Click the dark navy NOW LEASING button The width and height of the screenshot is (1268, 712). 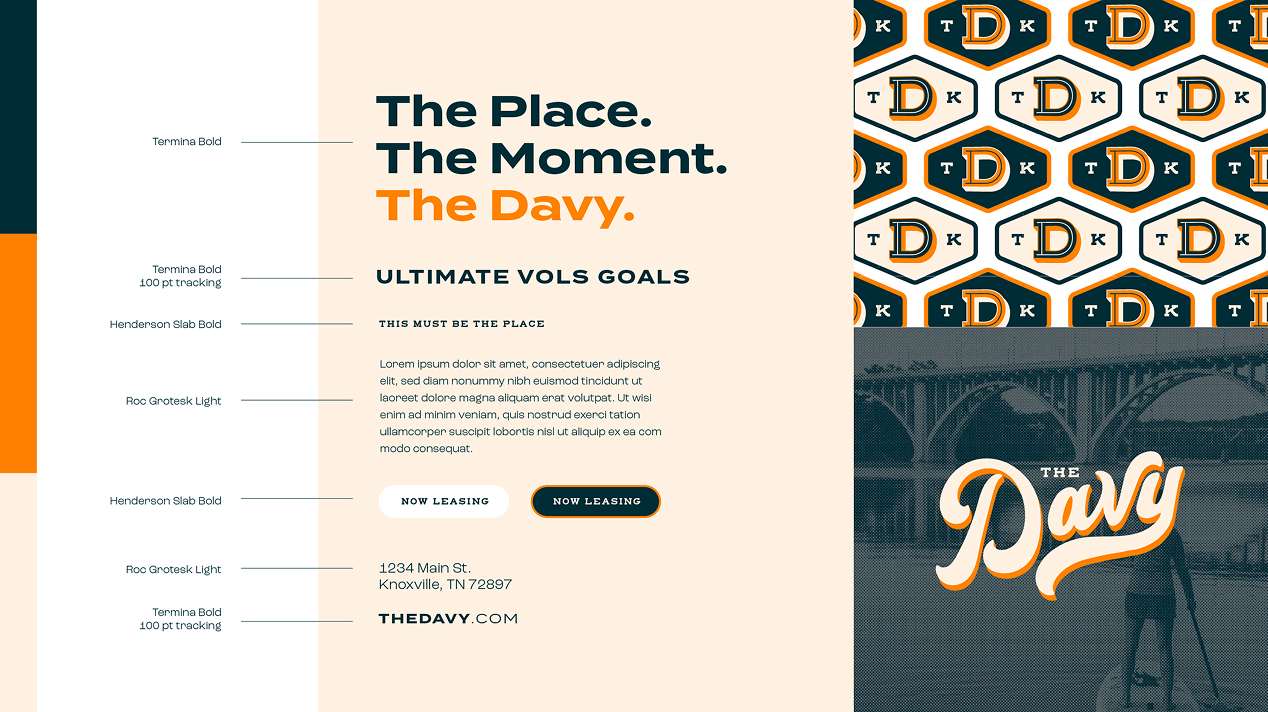(x=596, y=501)
